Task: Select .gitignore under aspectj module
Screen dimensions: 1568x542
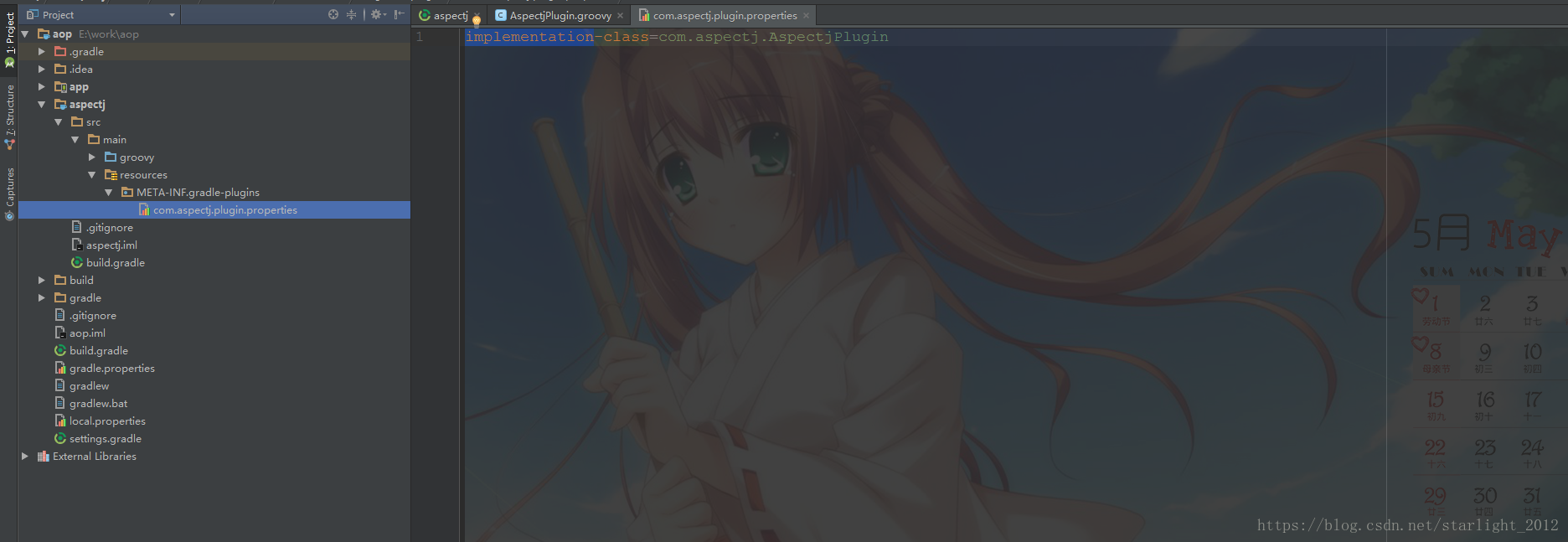Action: tap(110, 228)
